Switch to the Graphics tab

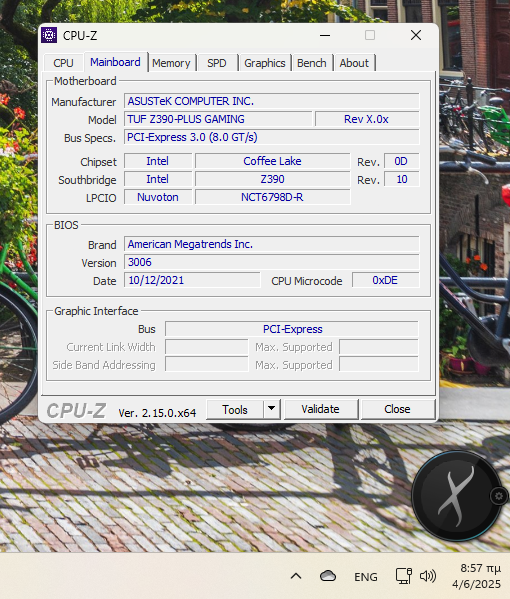click(x=265, y=63)
